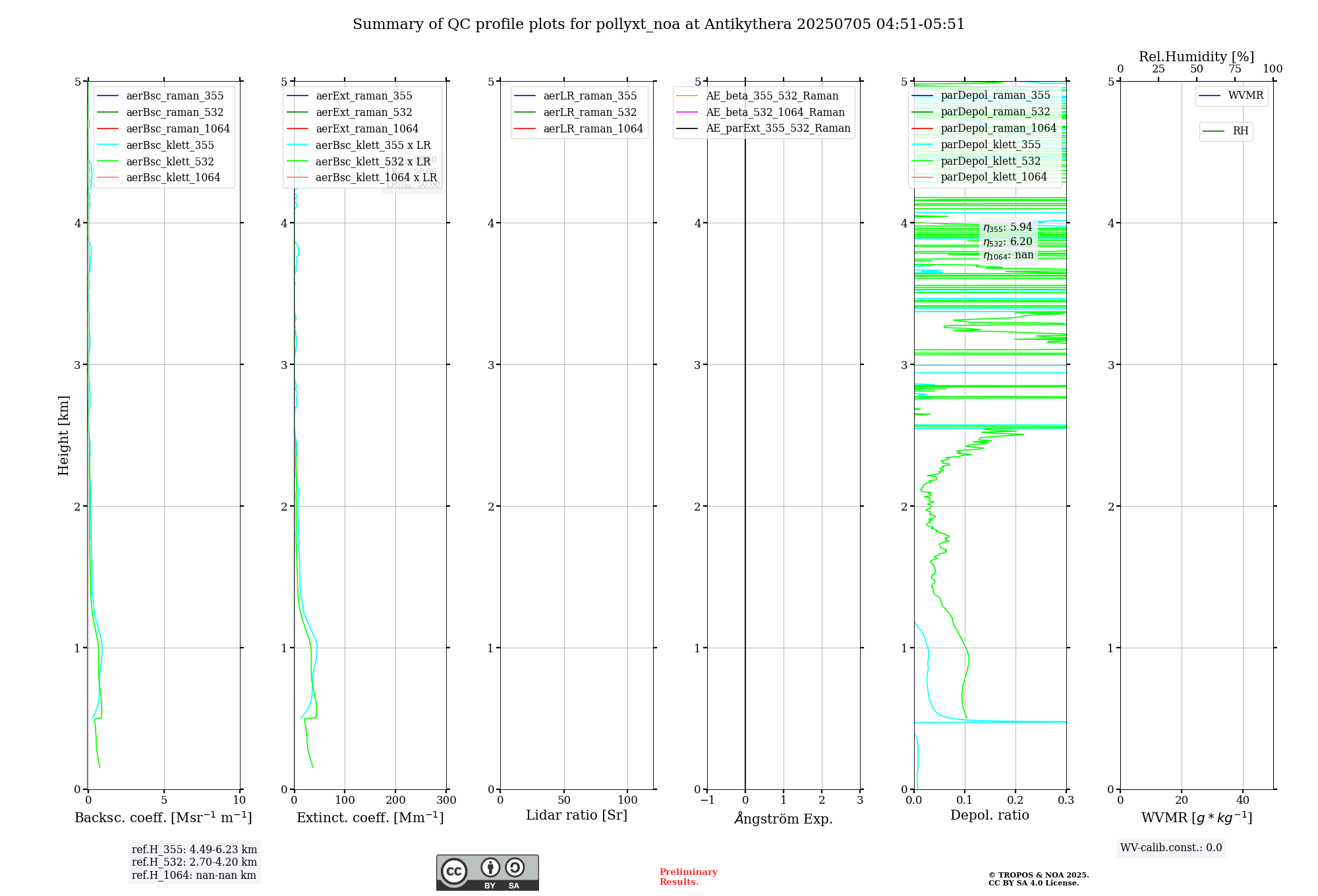Click the WVMR [g*kg⁻¹] axis label

point(1197,818)
